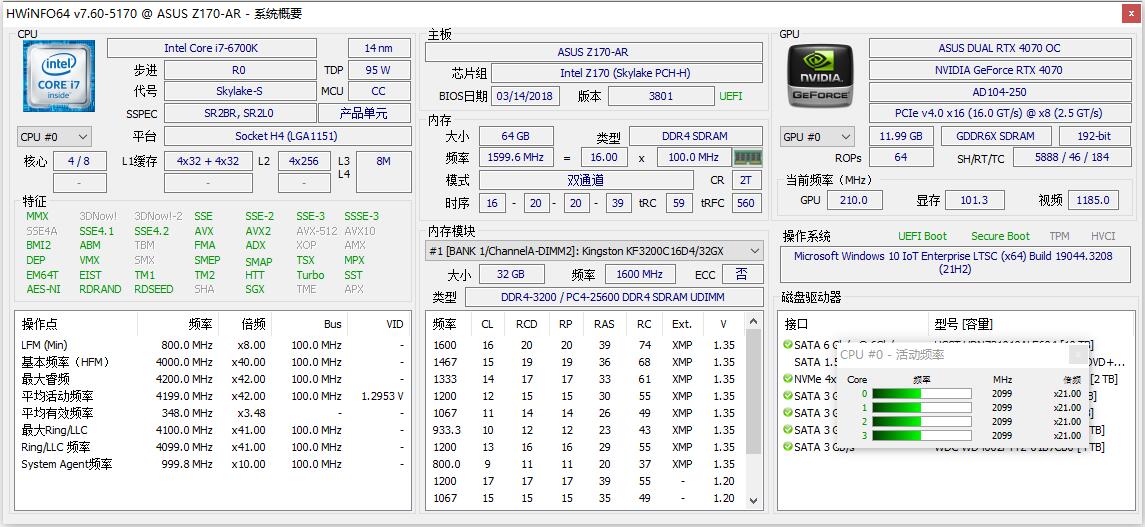Click the 95 W TDP value
1145x527 pixels.
(378, 70)
